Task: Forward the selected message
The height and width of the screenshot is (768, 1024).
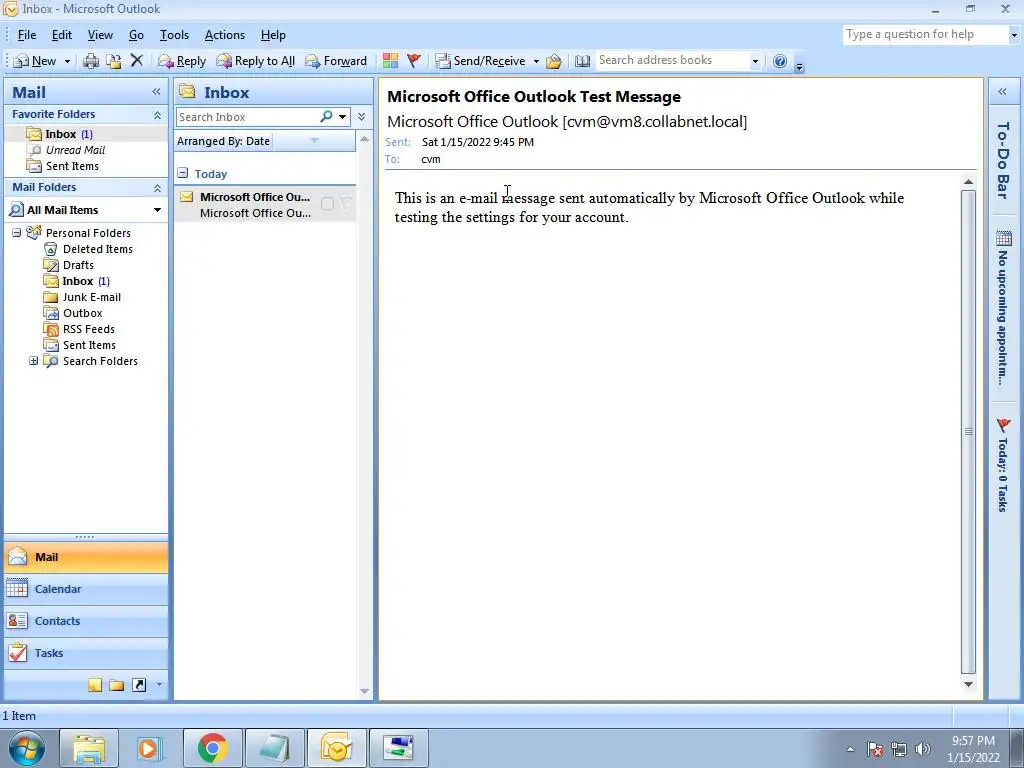Action: [336, 61]
